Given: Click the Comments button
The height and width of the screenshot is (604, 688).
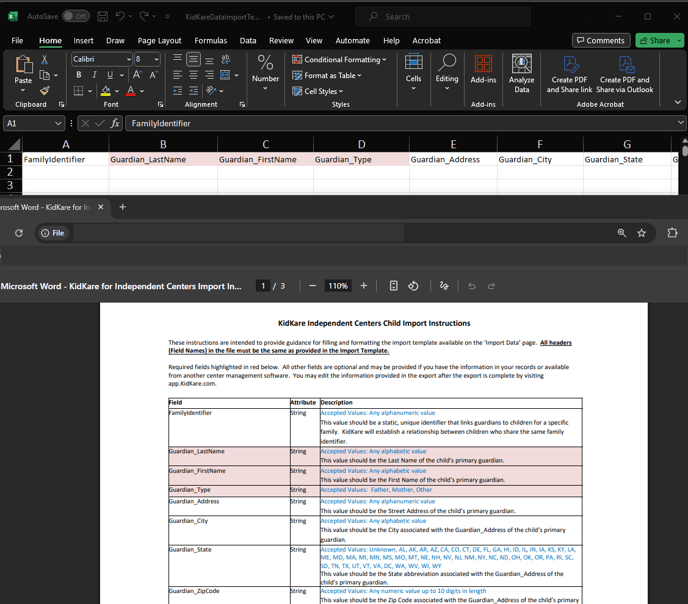Looking at the screenshot, I should pyautogui.click(x=601, y=40).
